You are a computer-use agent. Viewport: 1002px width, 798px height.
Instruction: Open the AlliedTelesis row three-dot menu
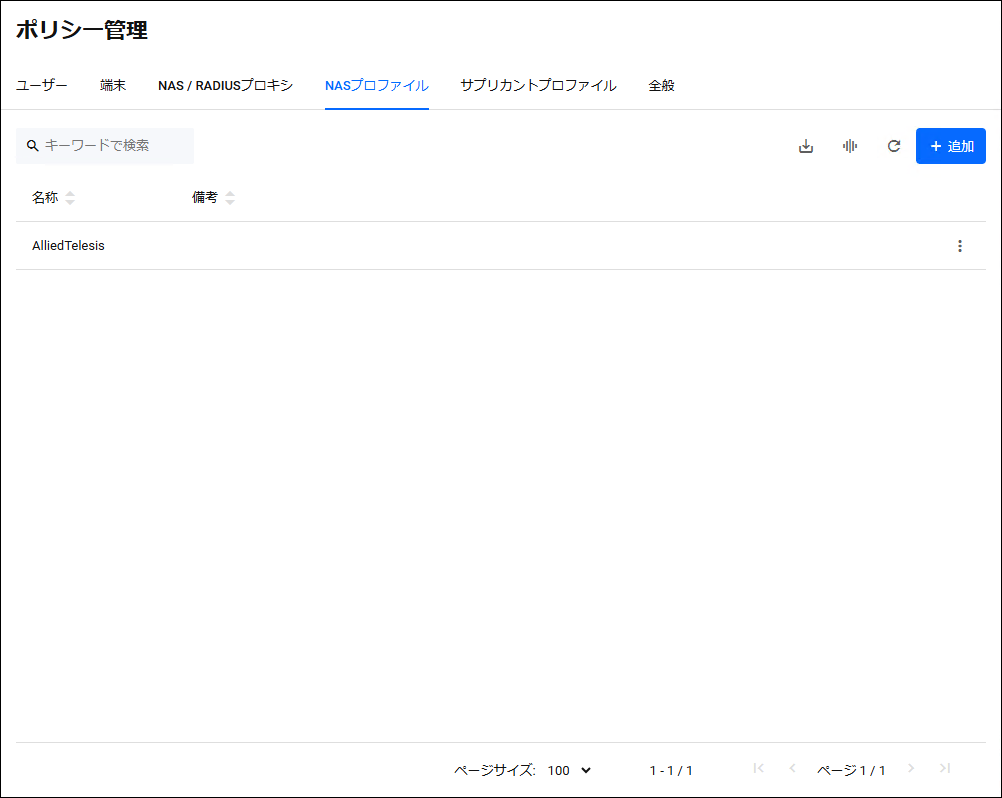pyautogui.click(x=959, y=246)
